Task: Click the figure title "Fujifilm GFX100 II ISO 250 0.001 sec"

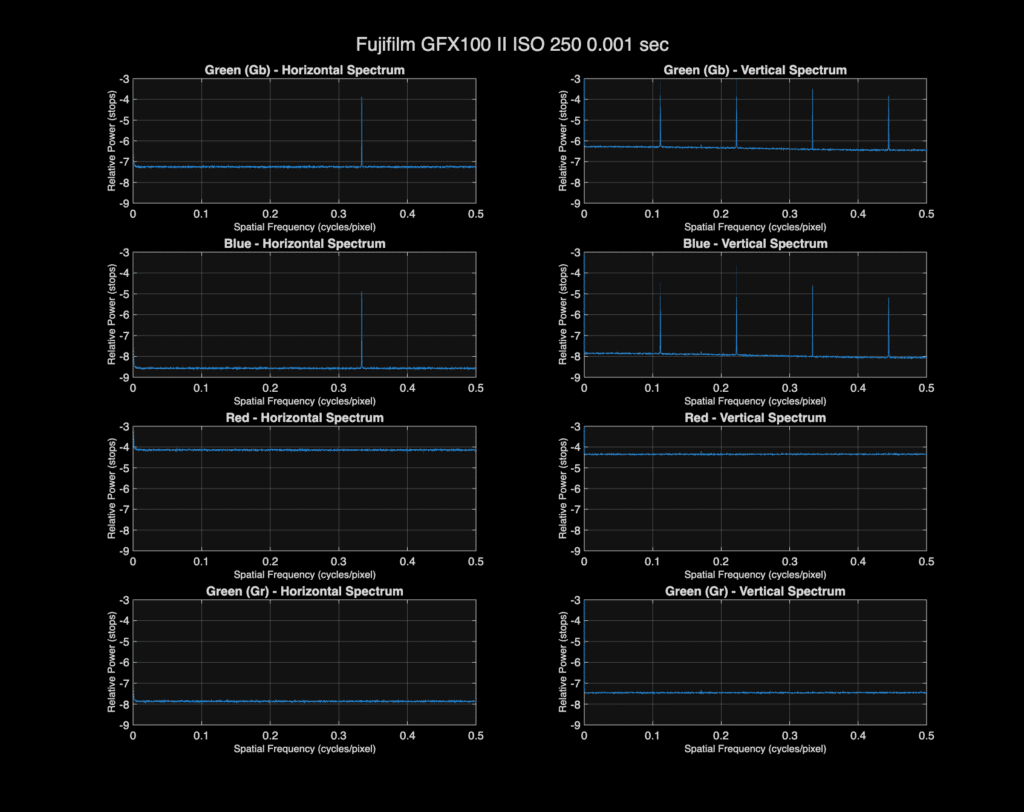Action: click(x=512, y=44)
